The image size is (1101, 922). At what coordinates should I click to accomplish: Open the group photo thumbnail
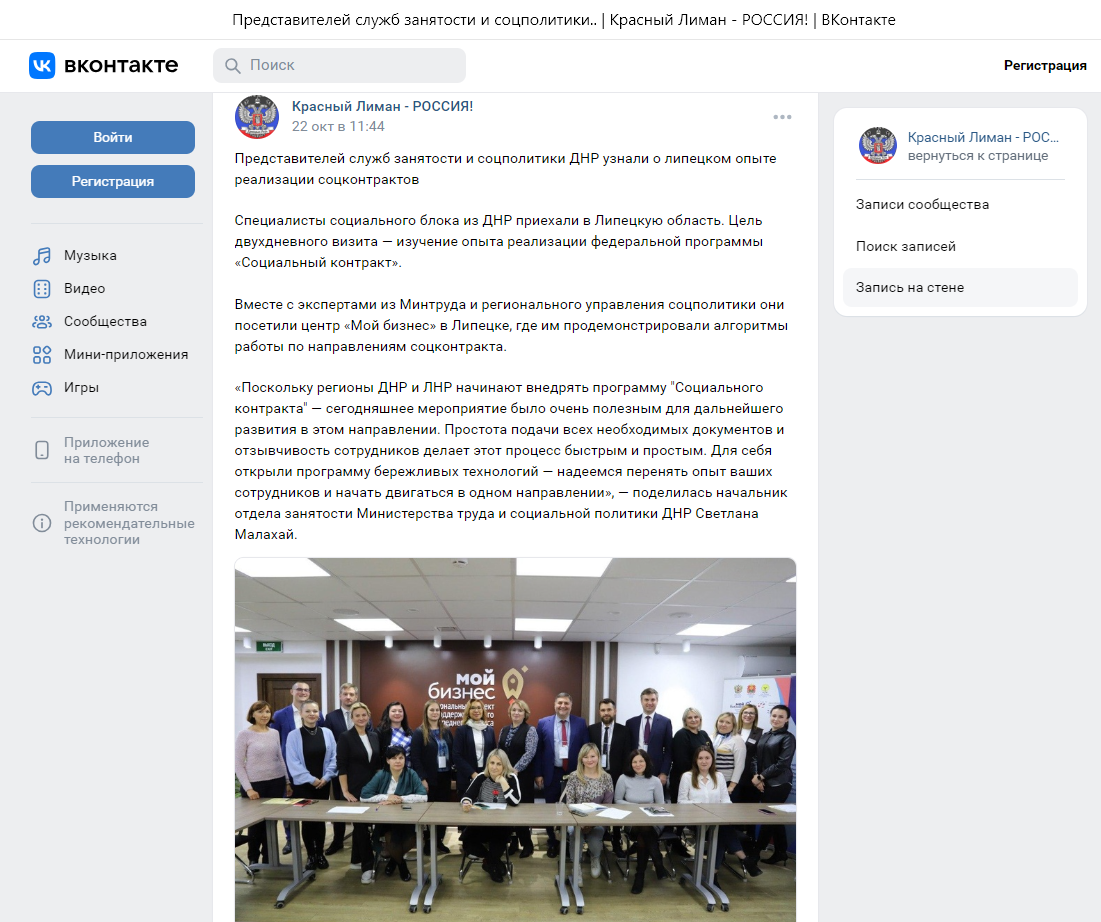pos(515,739)
